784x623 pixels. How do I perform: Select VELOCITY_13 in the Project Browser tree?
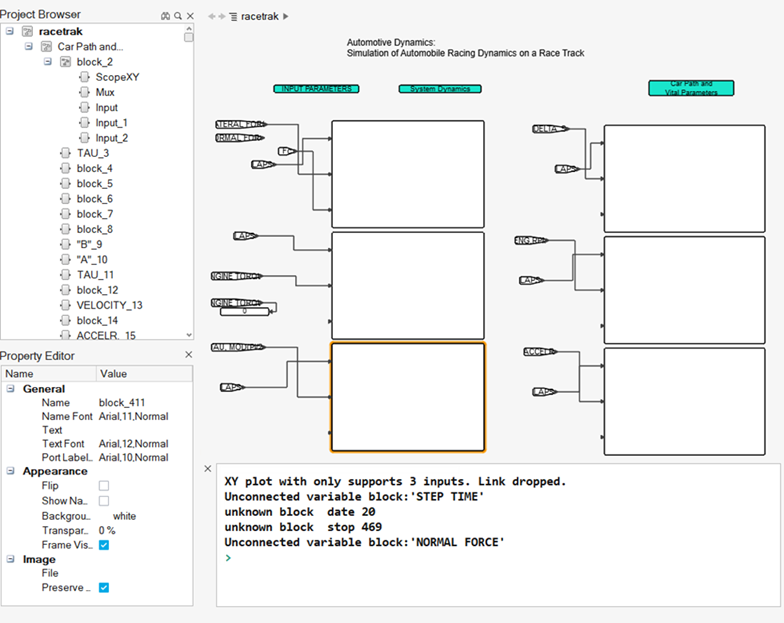coord(109,305)
